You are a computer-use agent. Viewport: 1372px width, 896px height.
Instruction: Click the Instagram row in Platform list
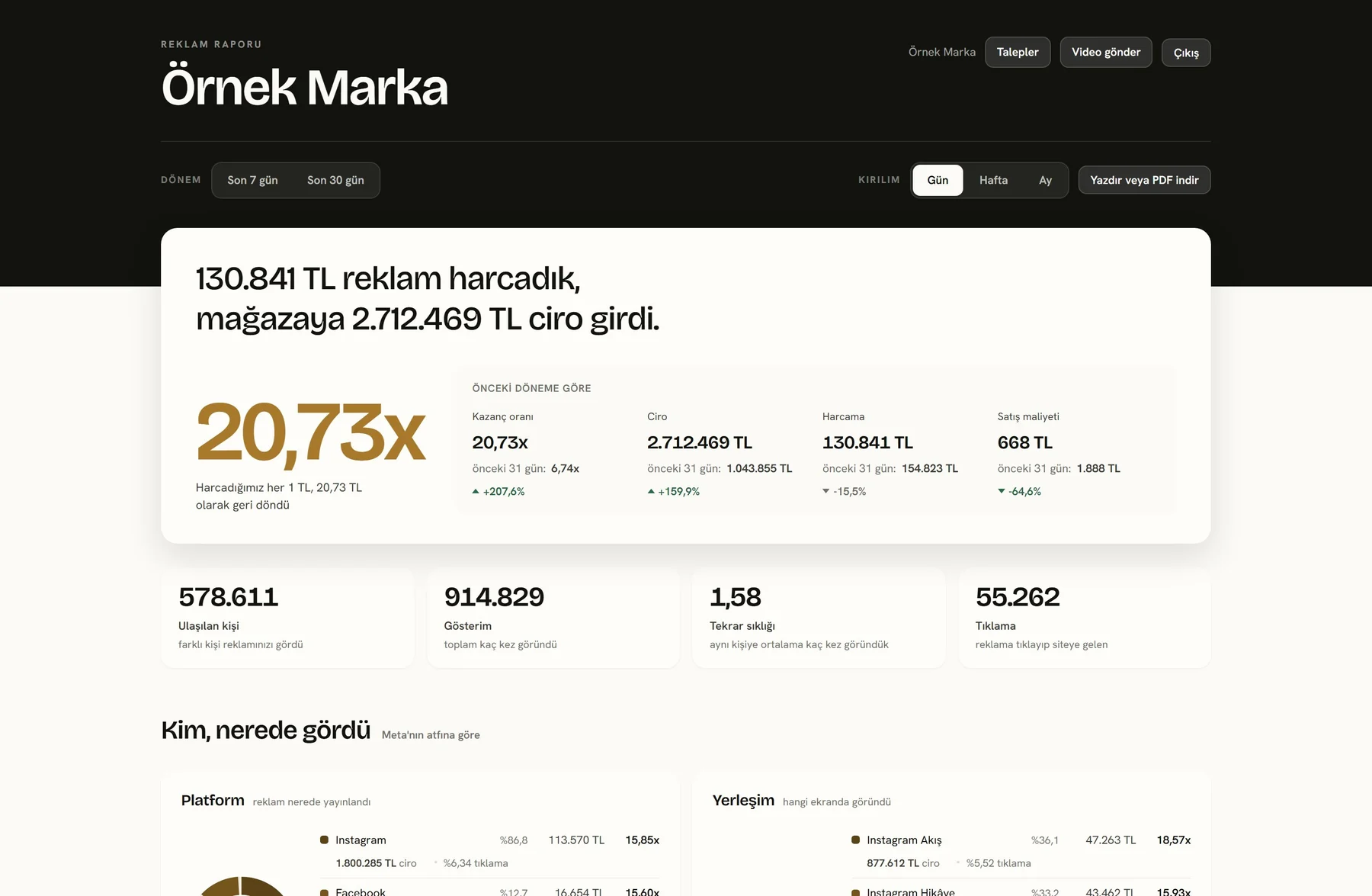[x=489, y=851]
